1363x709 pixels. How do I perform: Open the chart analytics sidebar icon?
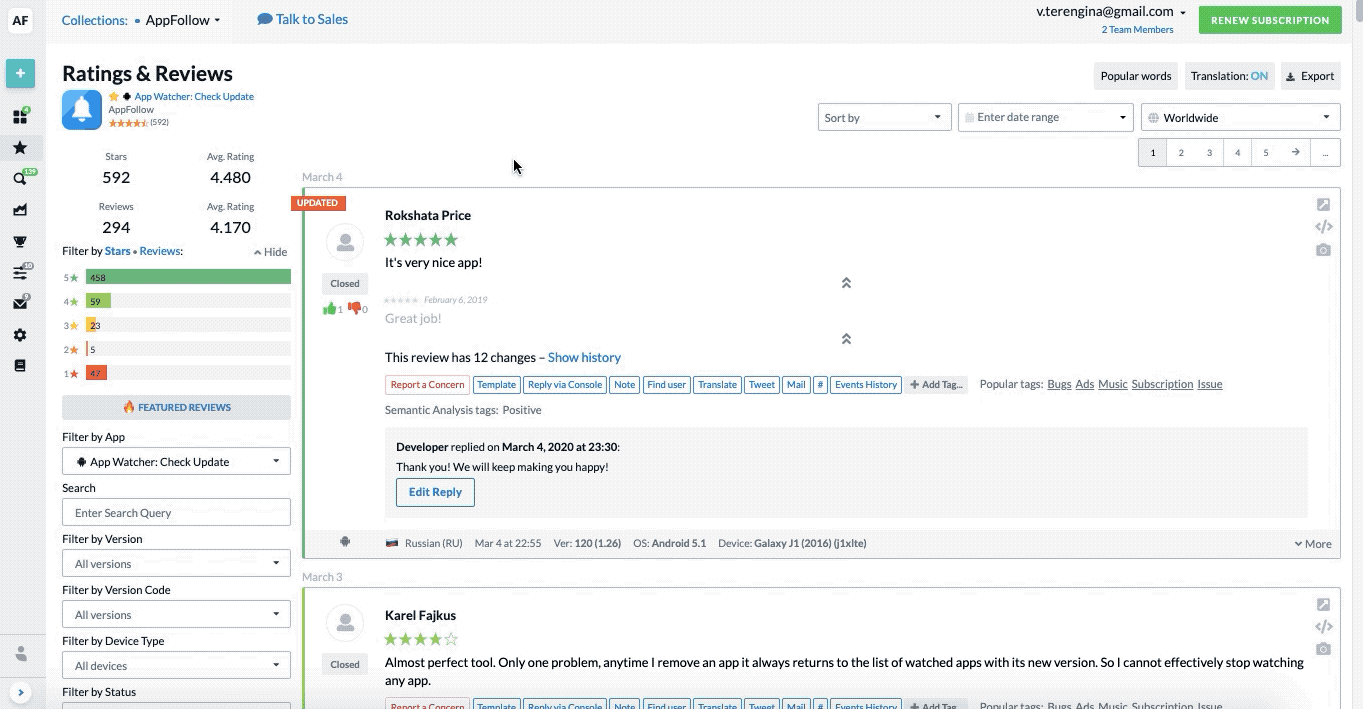(x=20, y=210)
